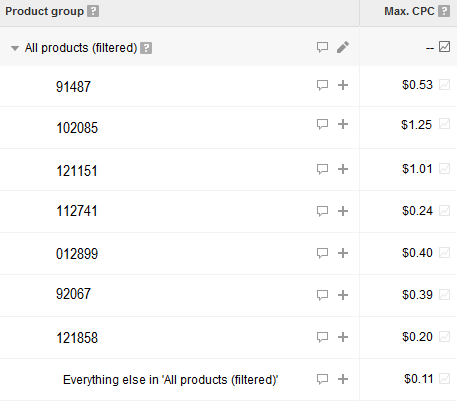Click the Product group column header
This screenshot has height=405, width=465.
coord(44,11)
